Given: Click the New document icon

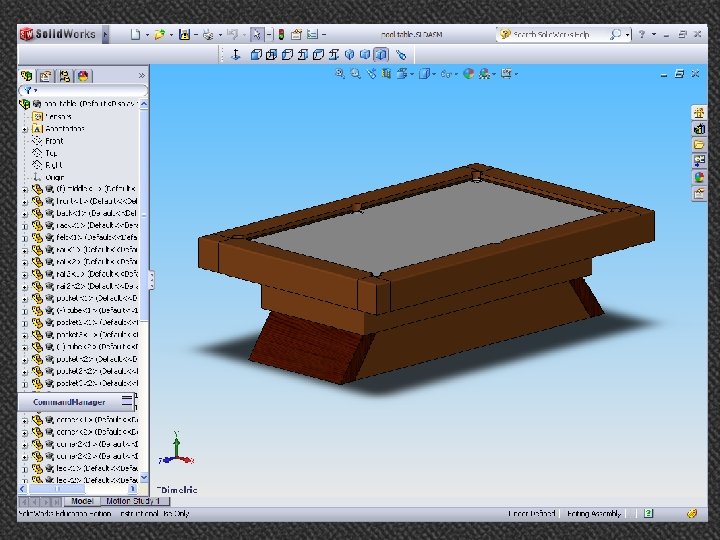Looking at the screenshot, I should click(x=135, y=34).
